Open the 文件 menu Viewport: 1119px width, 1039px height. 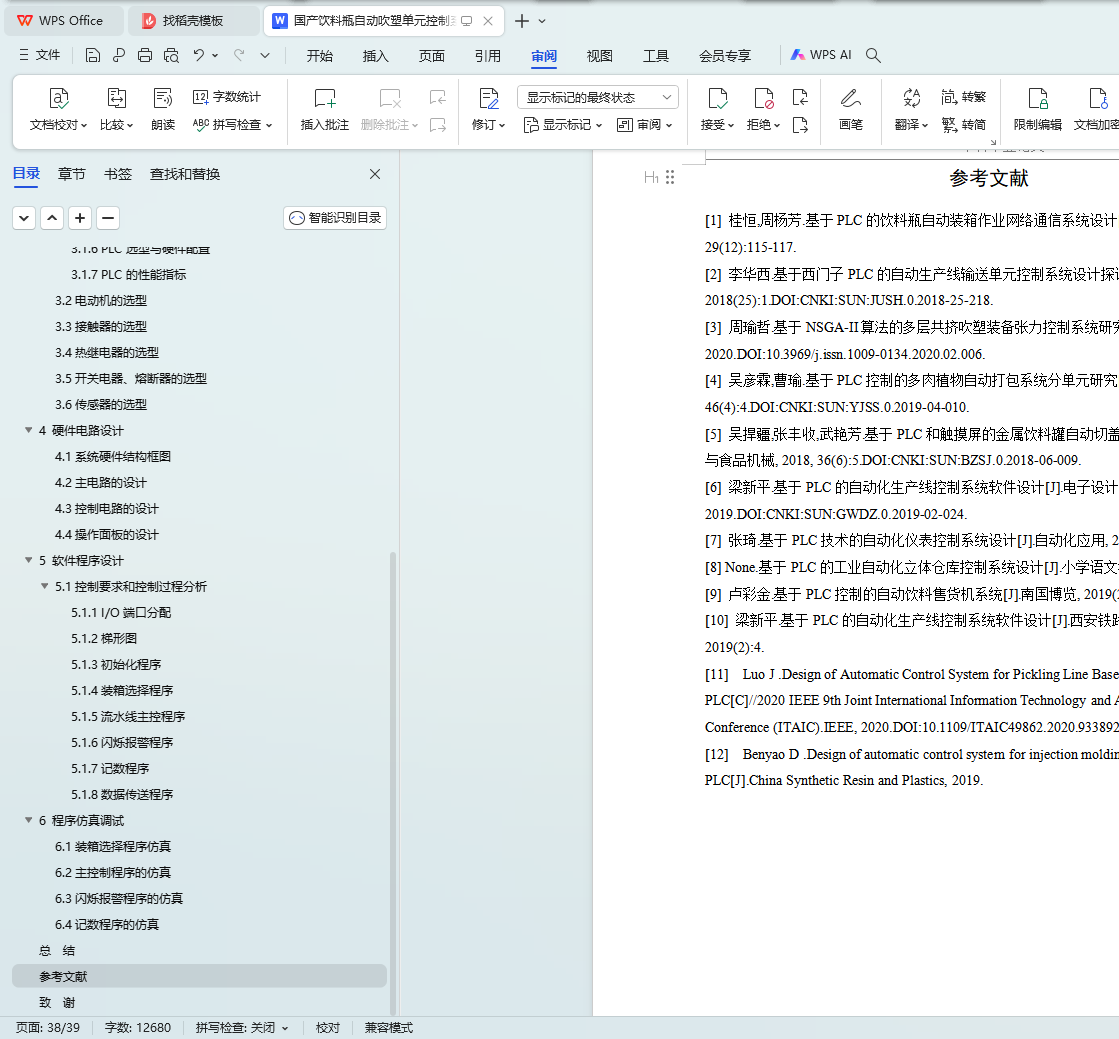(40, 55)
